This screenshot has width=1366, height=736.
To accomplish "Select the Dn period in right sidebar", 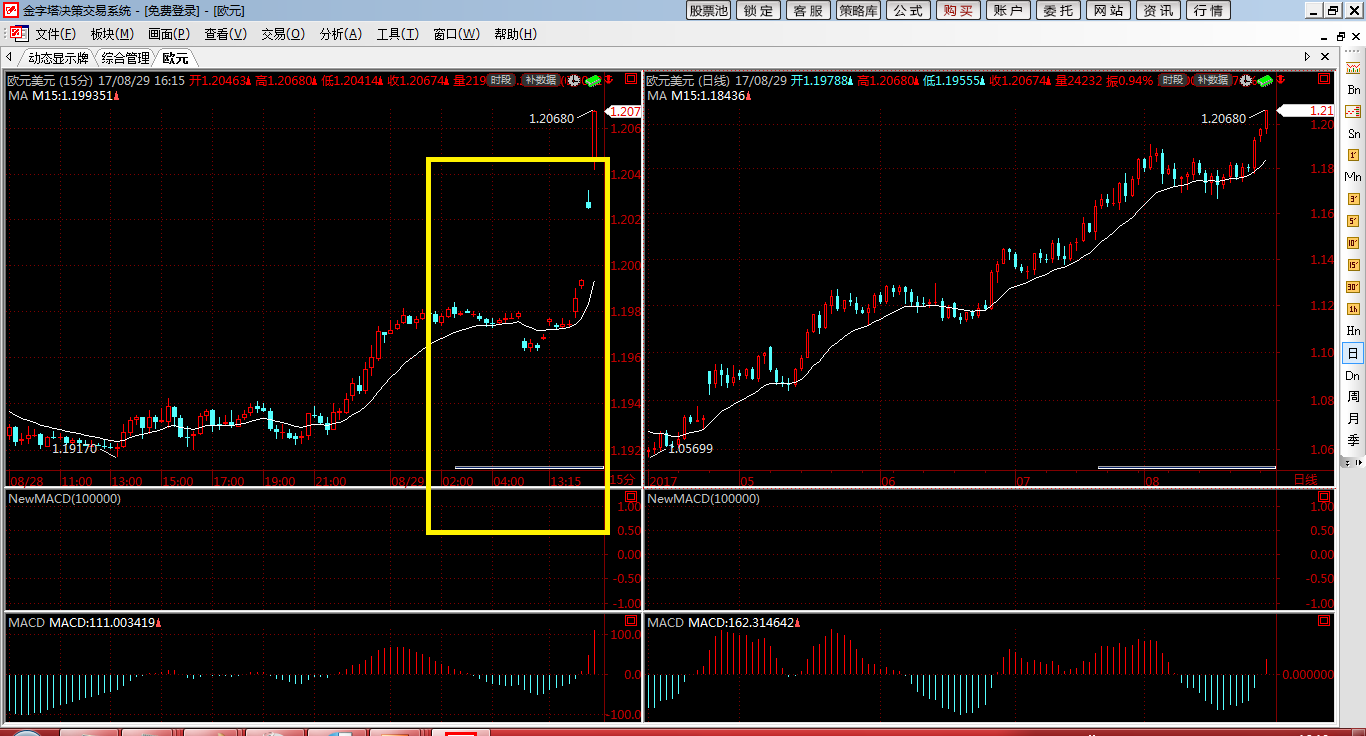I will pyautogui.click(x=1353, y=375).
